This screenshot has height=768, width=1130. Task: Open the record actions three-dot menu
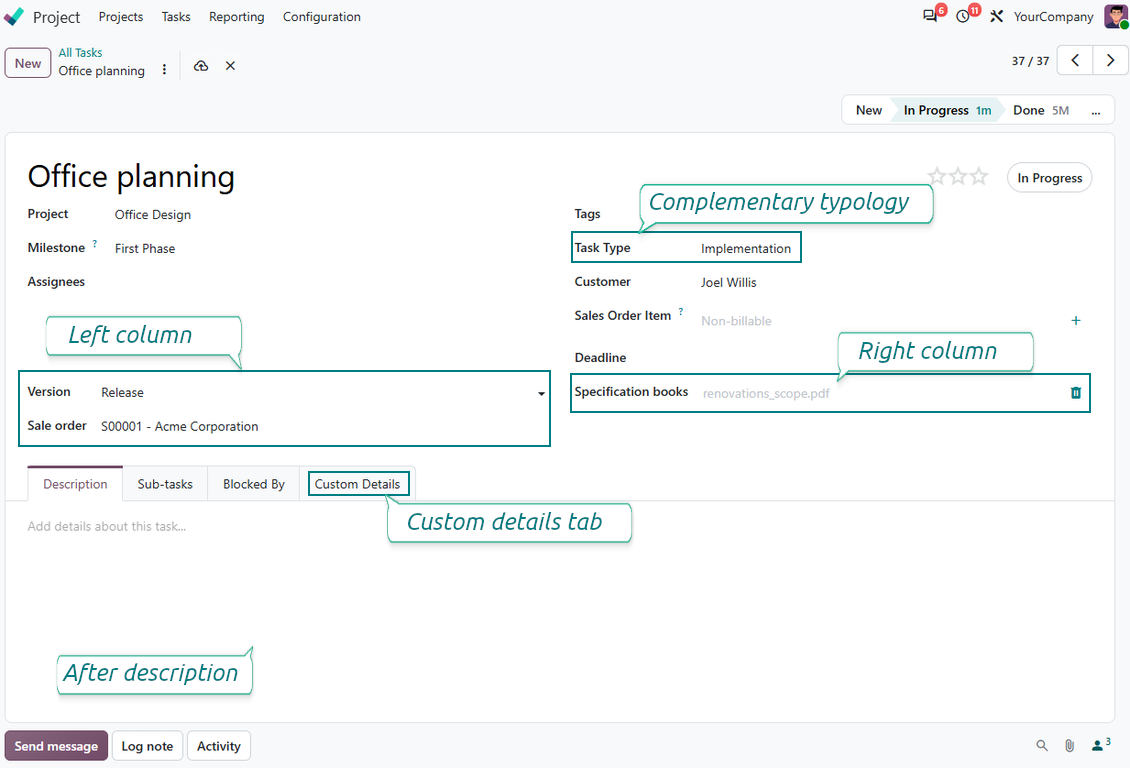pyautogui.click(x=164, y=70)
